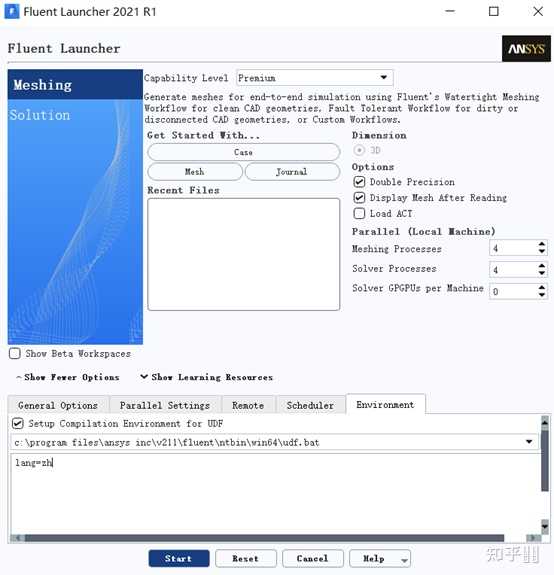Maximize the Fluent Launcher window
This screenshot has width=554, height=575.
point(494,11)
